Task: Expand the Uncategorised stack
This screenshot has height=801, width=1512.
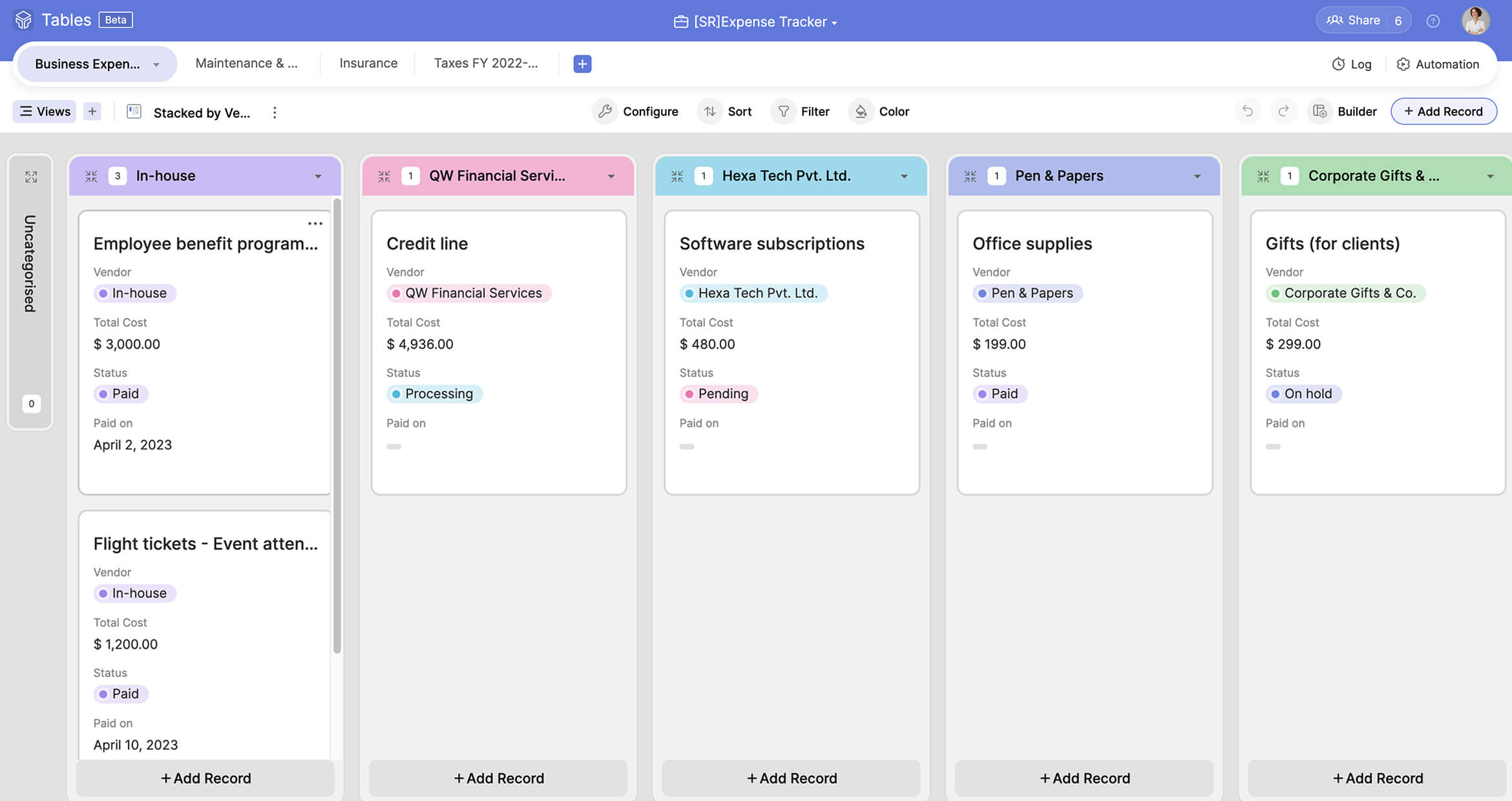Action: pyautogui.click(x=31, y=176)
